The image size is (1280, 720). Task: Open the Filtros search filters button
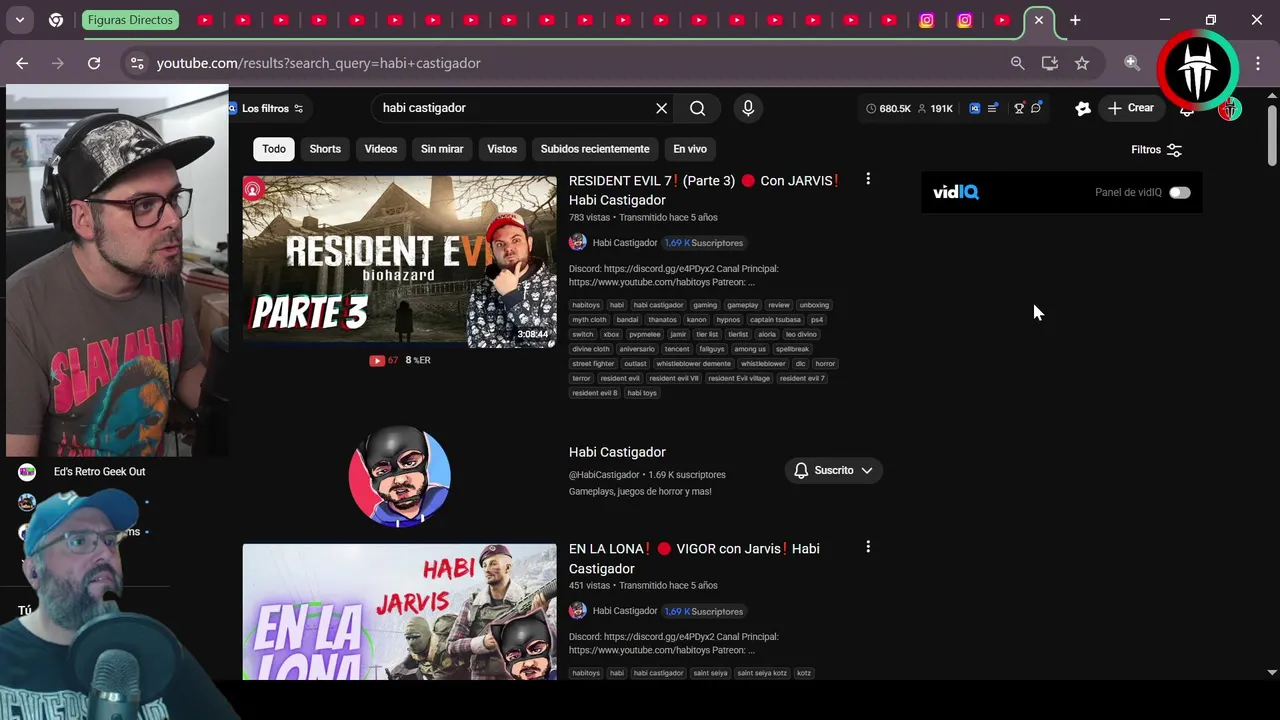pyautogui.click(x=1156, y=150)
